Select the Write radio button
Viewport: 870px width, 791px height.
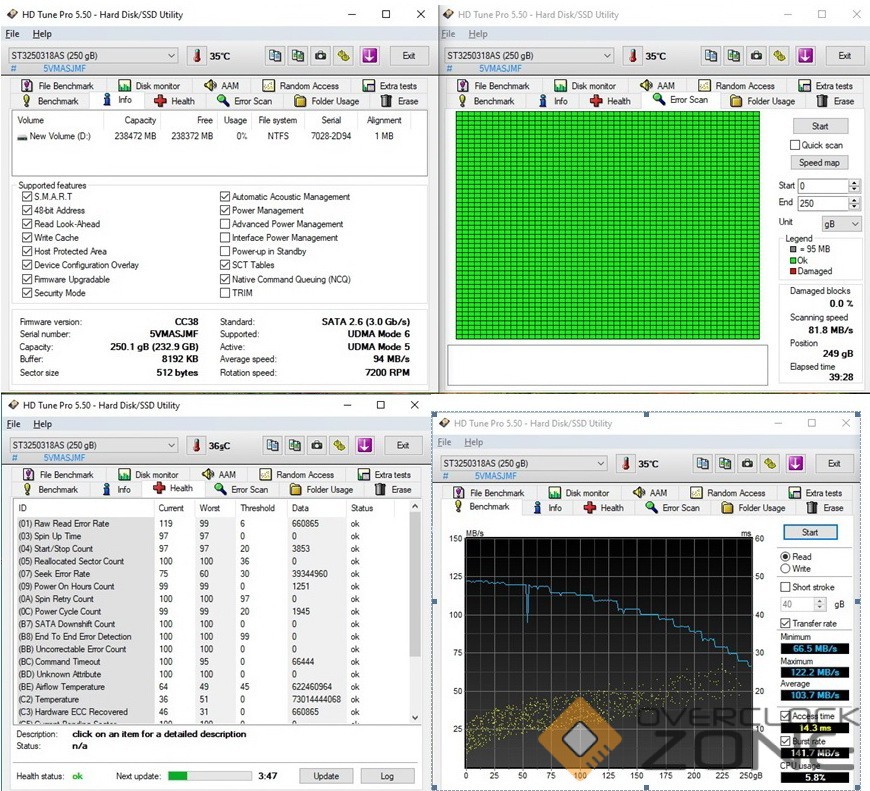[786, 569]
